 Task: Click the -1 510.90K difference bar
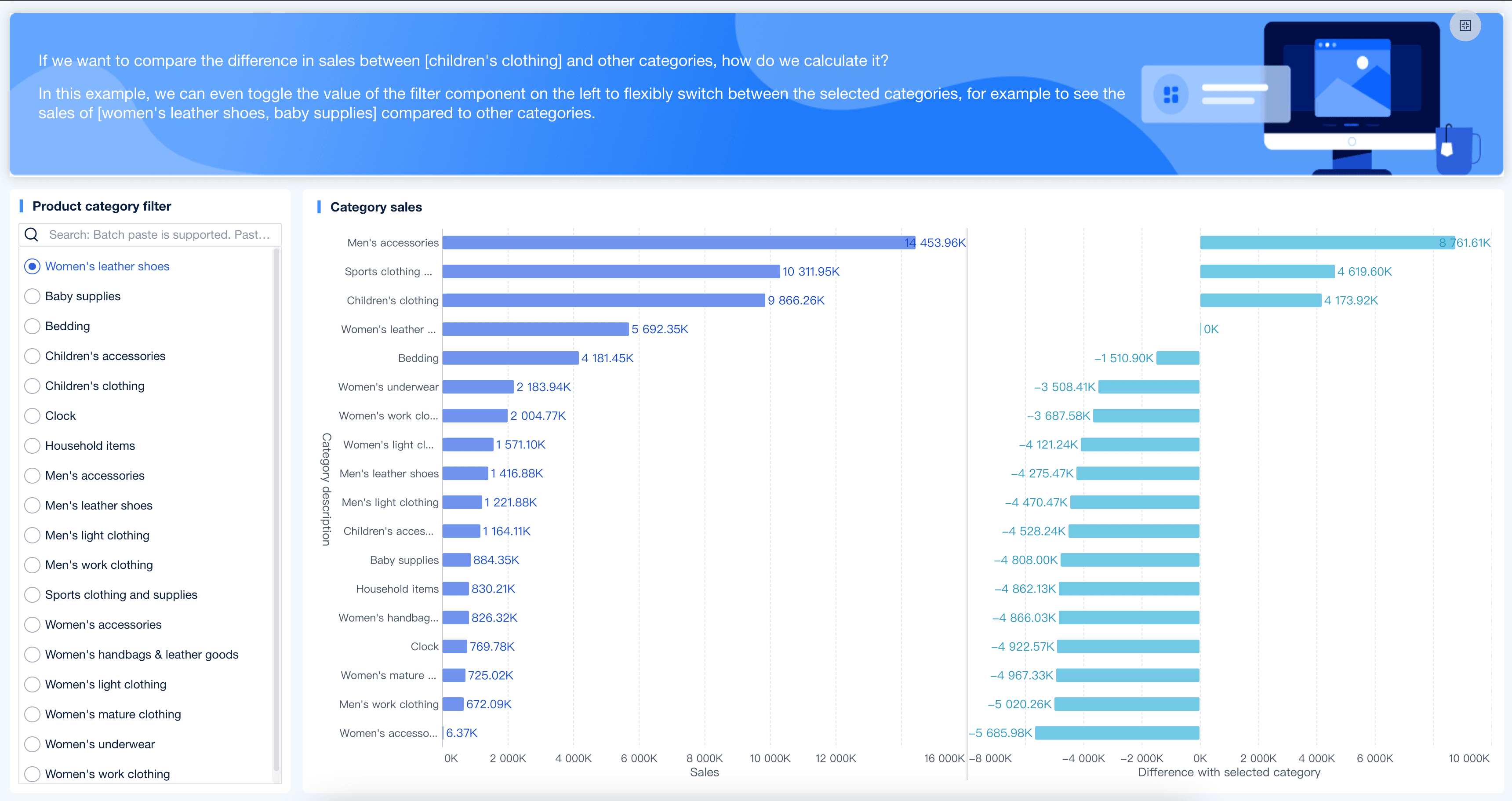point(1178,358)
